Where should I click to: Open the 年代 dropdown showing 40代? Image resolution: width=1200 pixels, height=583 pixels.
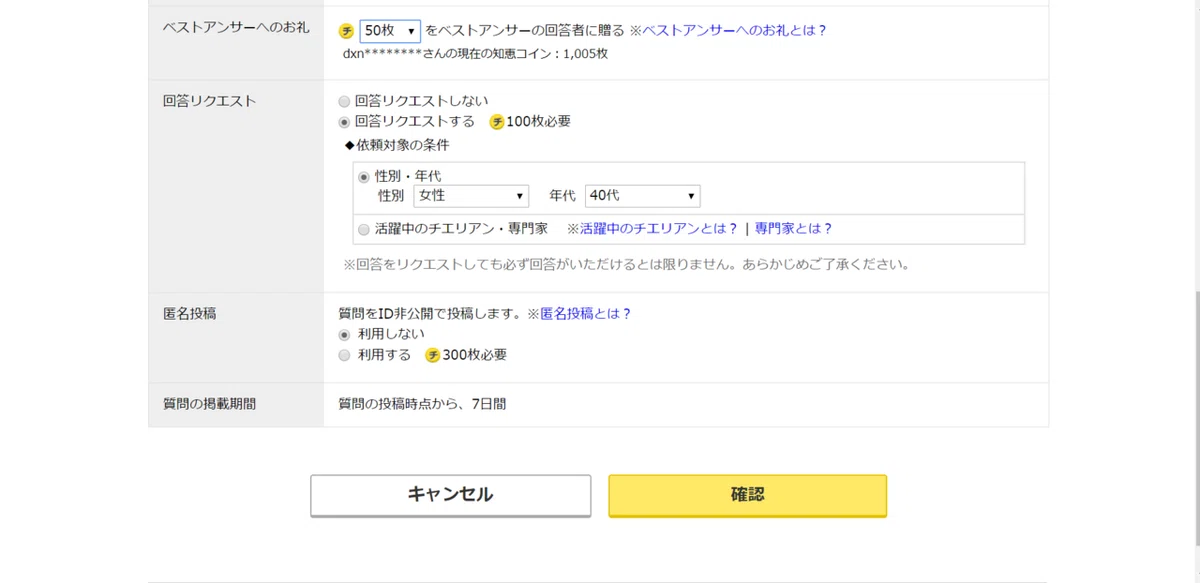(643, 196)
